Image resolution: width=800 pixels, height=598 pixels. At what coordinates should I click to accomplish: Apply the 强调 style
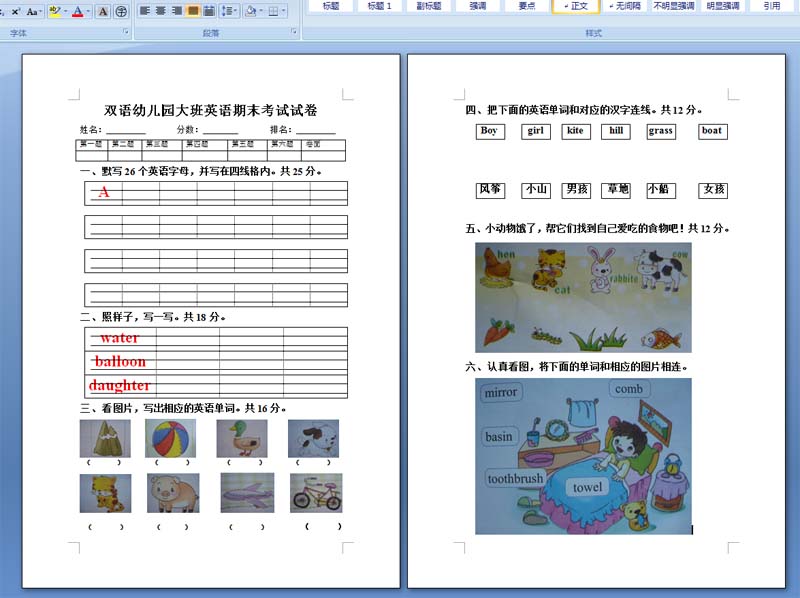tap(478, 6)
